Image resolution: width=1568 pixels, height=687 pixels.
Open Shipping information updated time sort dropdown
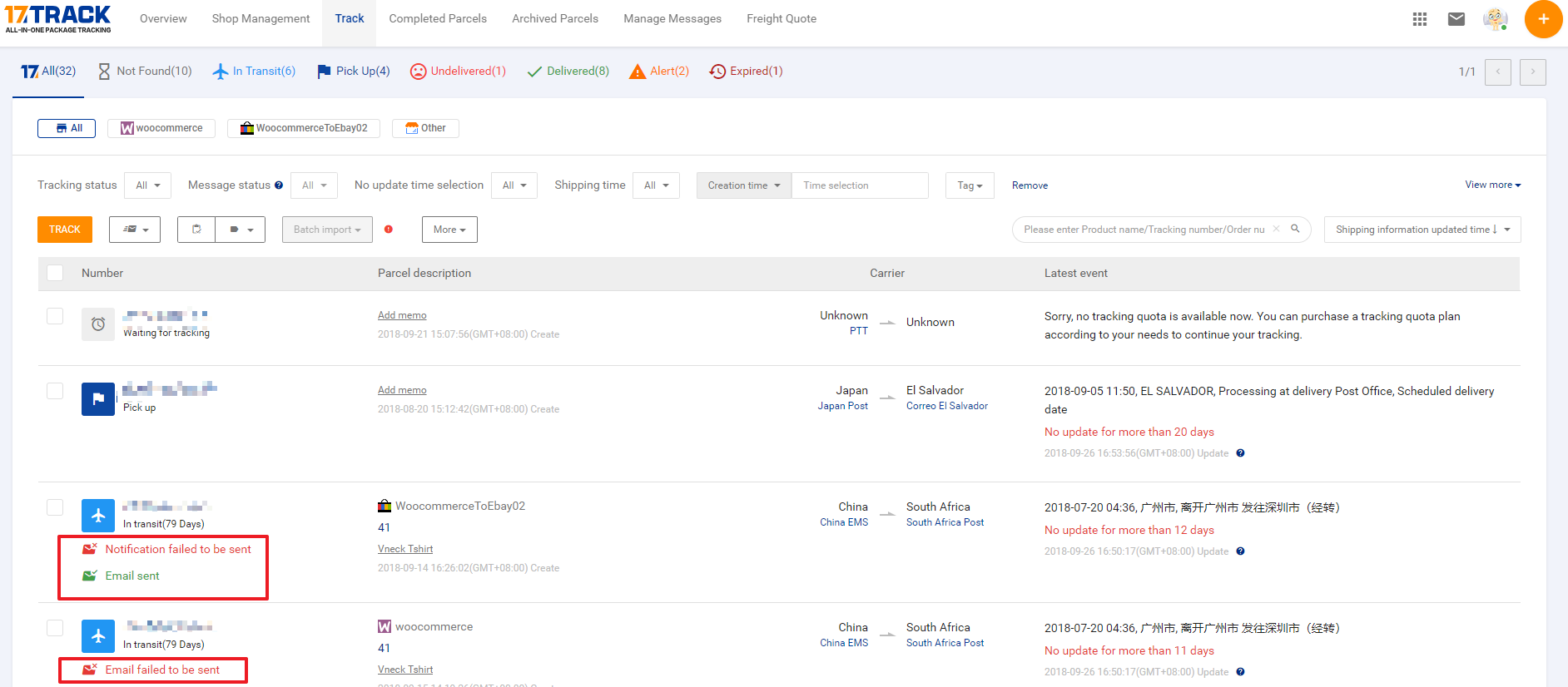click(1422, 230)
